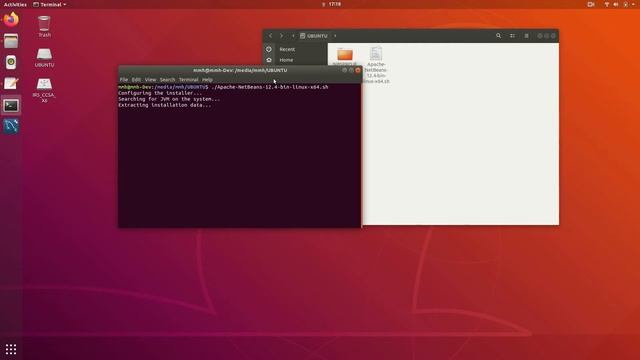The width and height of the screenshot is (640, 360).
Task: Click the 'Extracting installation data...' line
Action: pyautogui.click(x=165, y=105)
